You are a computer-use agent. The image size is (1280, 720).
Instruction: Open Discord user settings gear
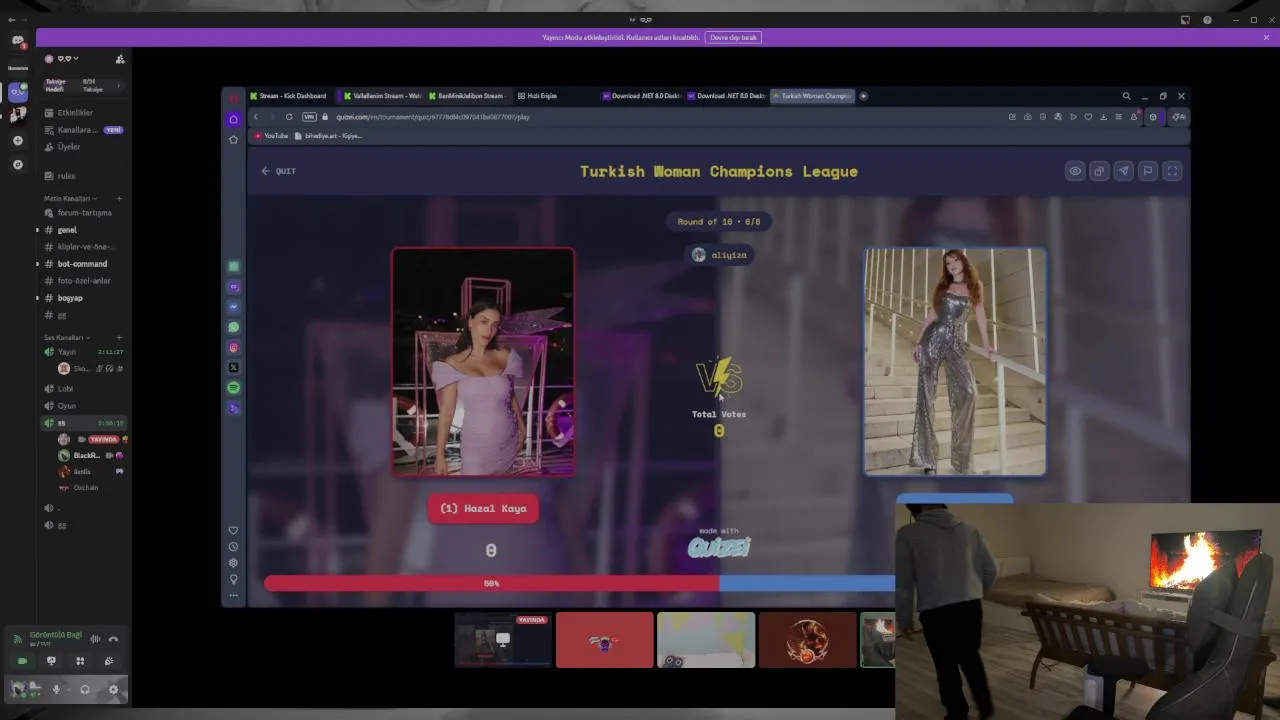pyautogui.click(x=113, y=689)
